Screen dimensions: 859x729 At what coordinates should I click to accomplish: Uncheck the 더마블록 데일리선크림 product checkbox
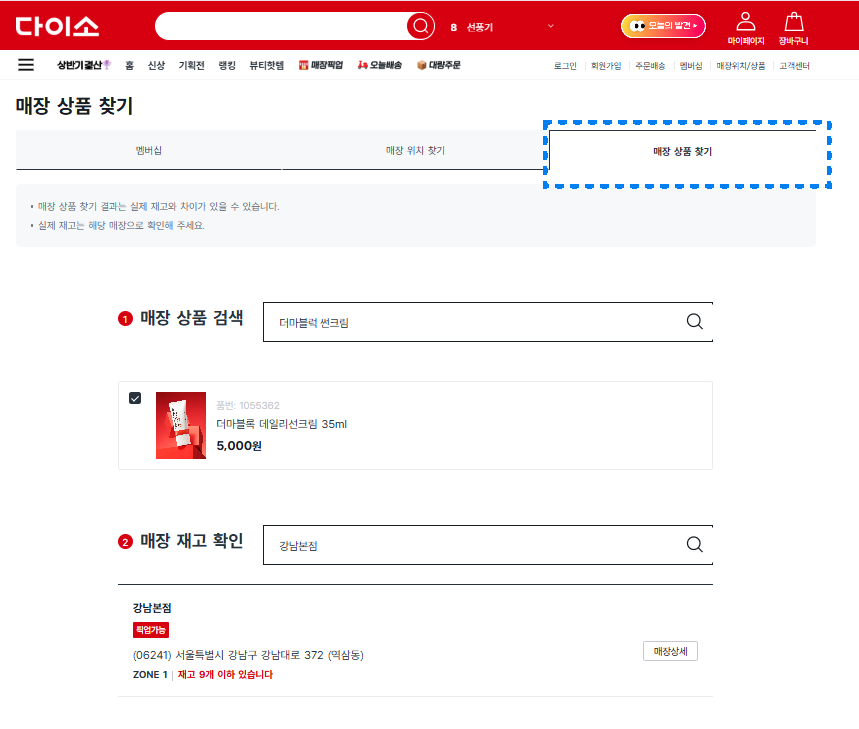[x=134, y=397]
